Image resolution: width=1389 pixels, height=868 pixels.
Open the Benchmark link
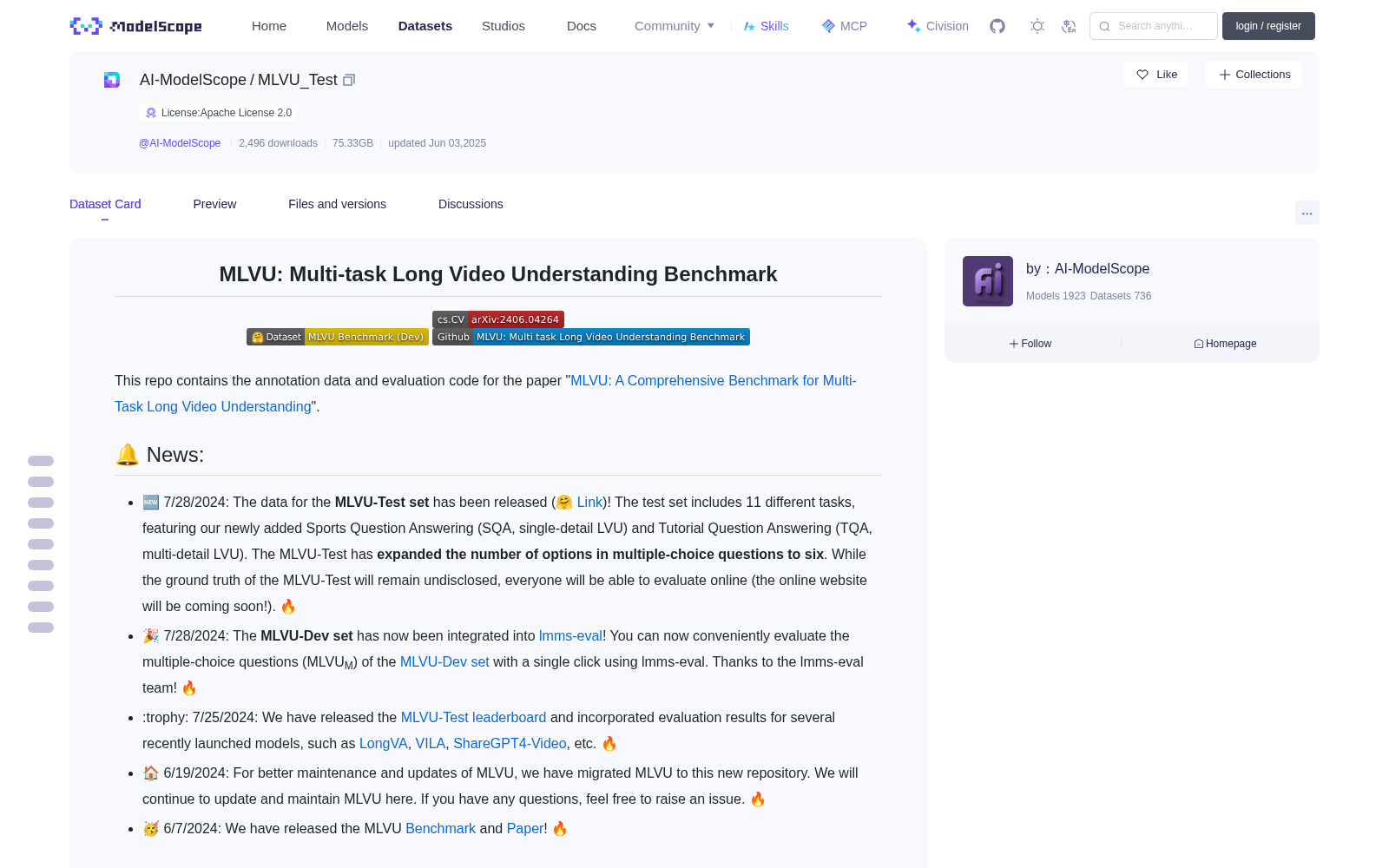click(440, 828)
